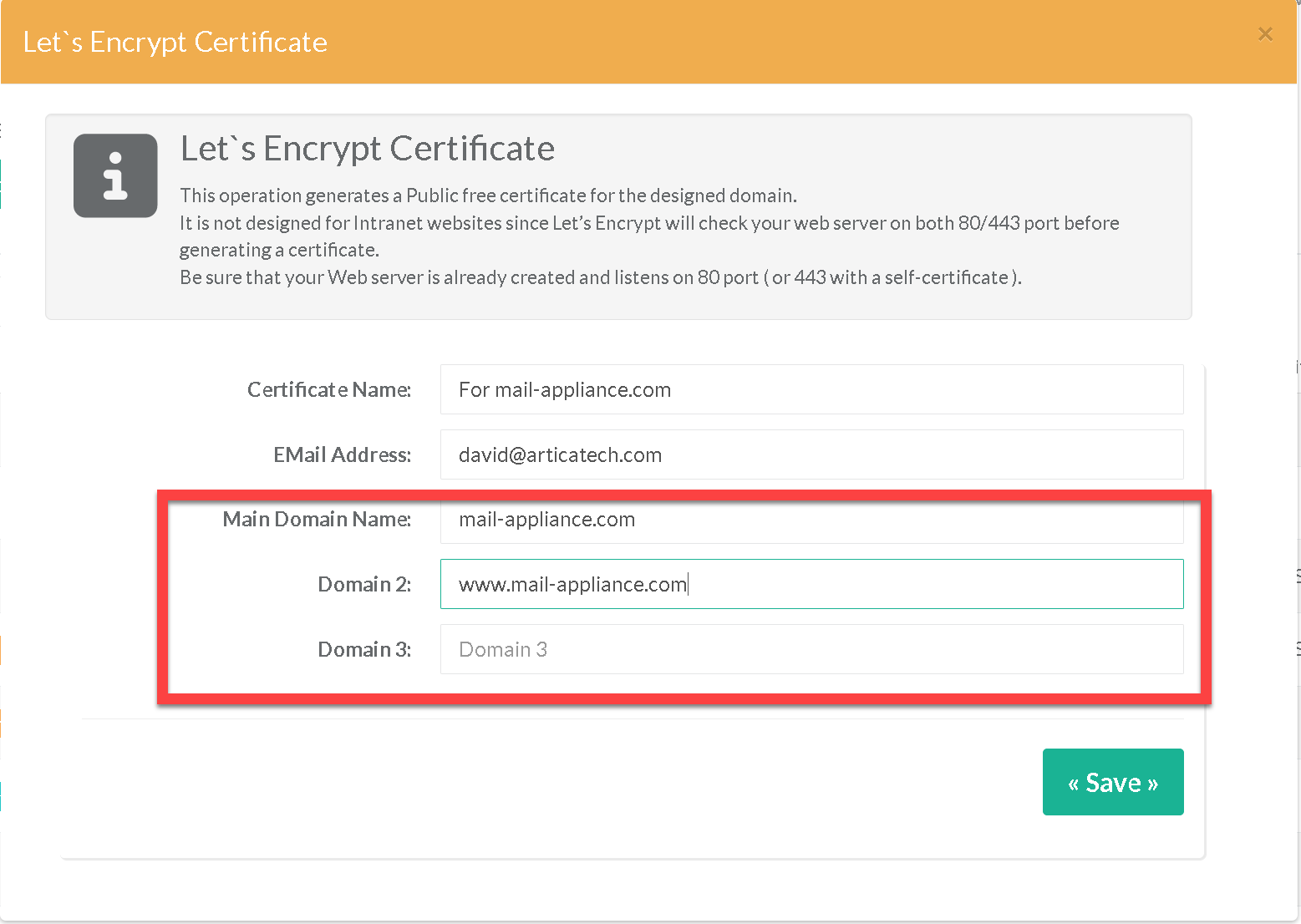1301x924 pixels.
Task: Click the dialog title in orange header
Action: point(175,42)
